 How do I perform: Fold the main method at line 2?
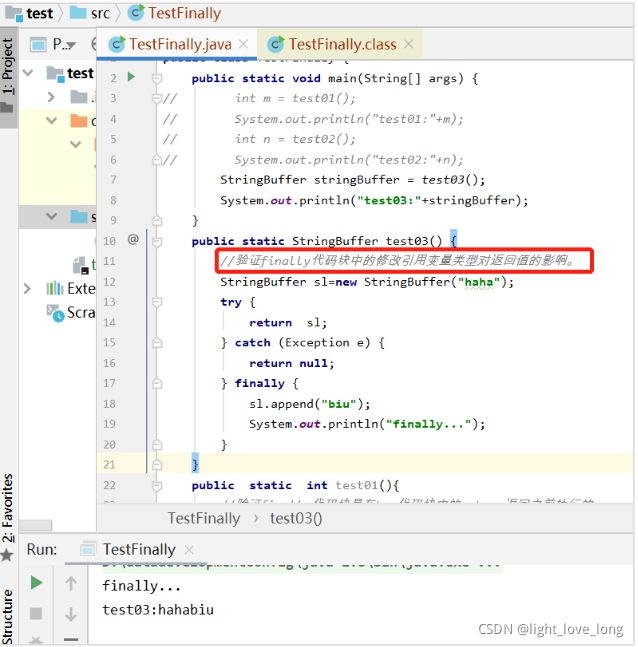pos(157,78)
